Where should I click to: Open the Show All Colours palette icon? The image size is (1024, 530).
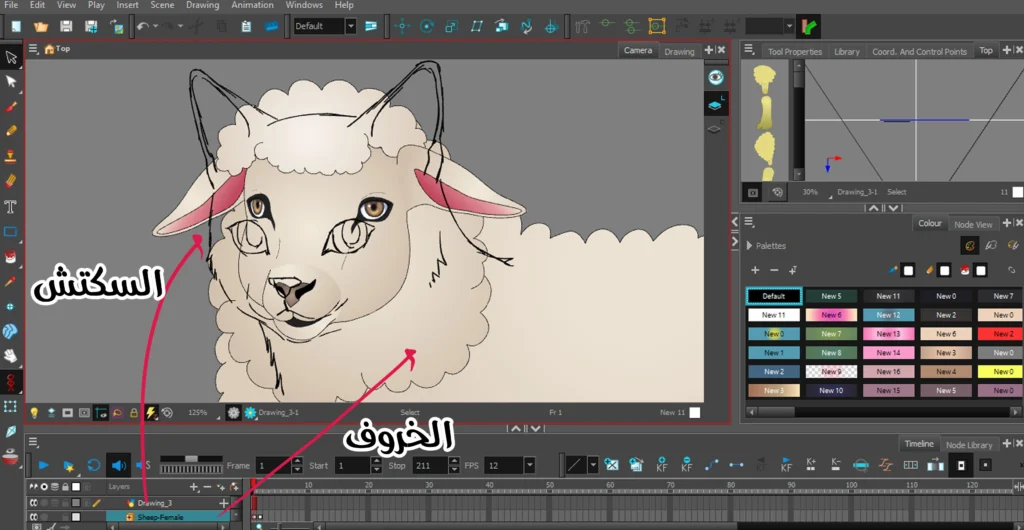point(970,245)
